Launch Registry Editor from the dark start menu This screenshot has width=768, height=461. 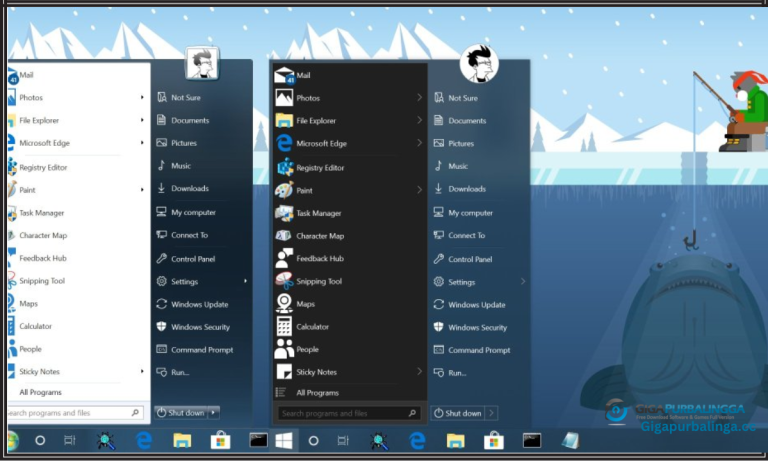coord(320,167)
